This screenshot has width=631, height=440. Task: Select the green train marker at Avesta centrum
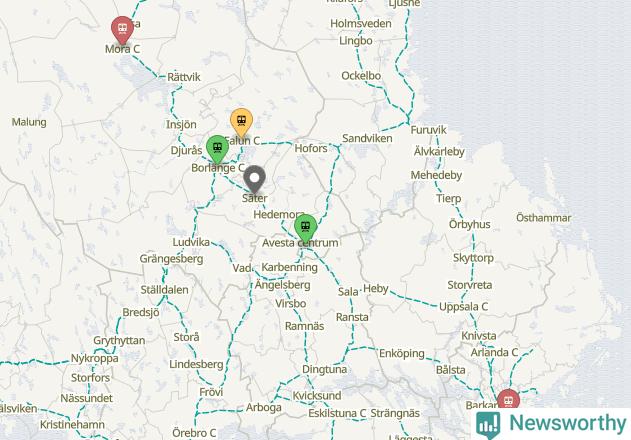(x=305, y=229)
